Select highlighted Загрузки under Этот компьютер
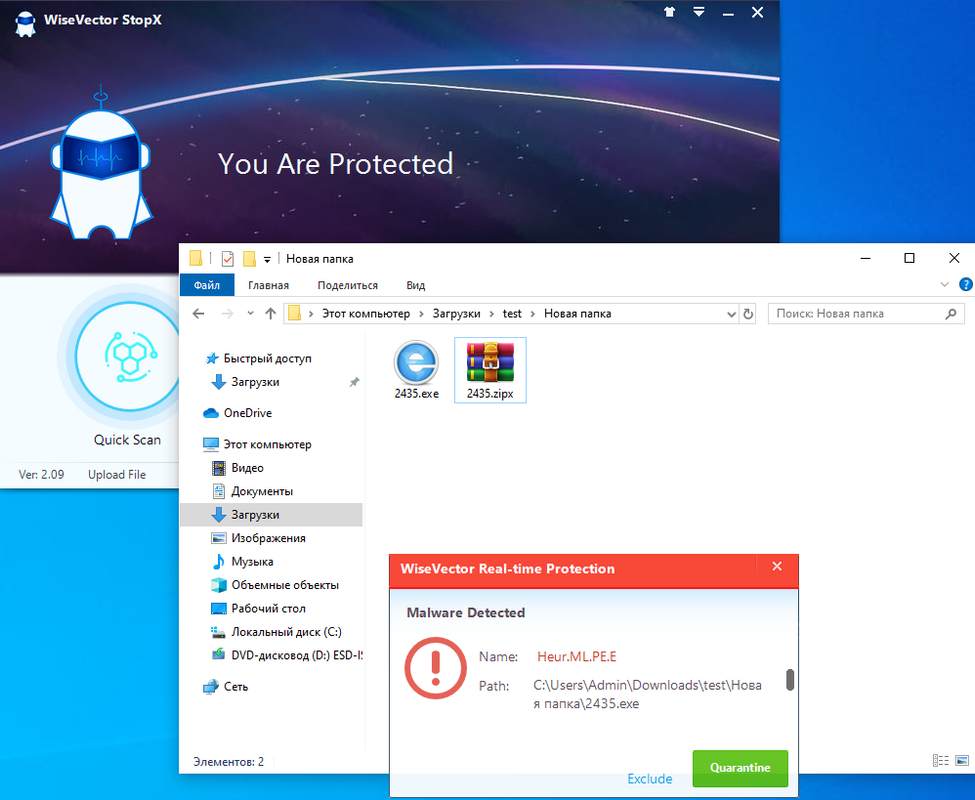The height and width of the screenshot is (800, 975). pos(271,515)
